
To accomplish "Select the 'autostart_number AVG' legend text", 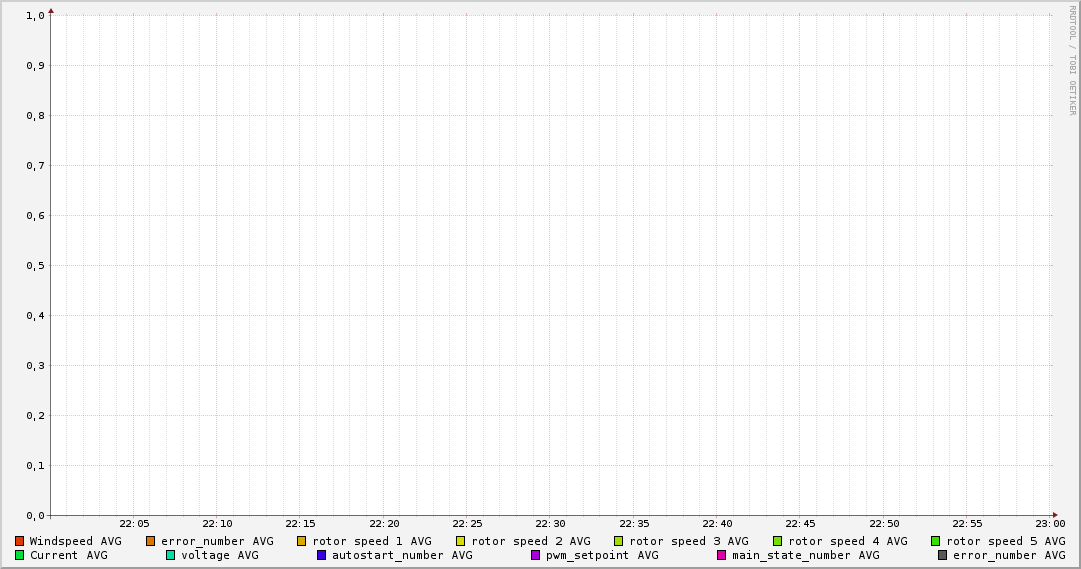I will point(403,556).
